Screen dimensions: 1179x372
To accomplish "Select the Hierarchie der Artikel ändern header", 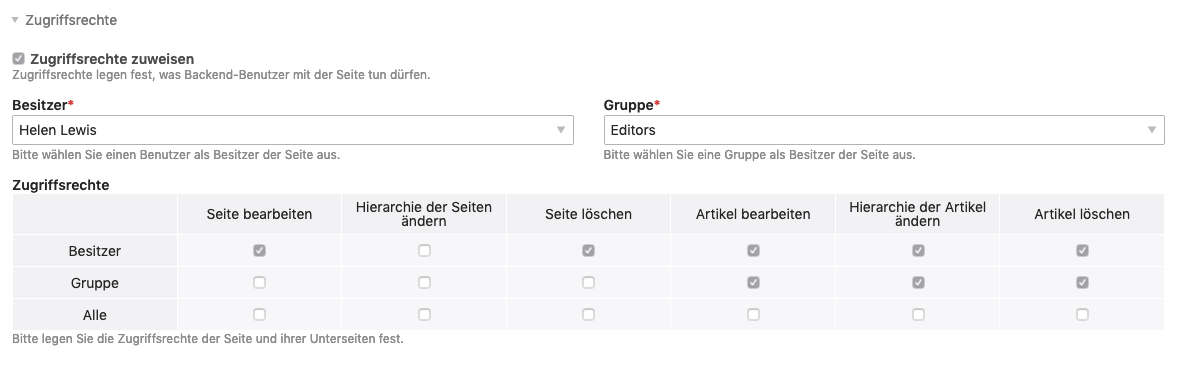I will [917, 214].
